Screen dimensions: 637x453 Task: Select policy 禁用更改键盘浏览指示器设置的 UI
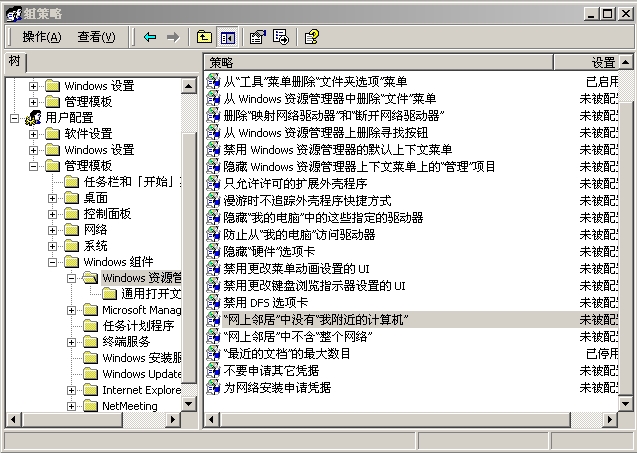click(x=314, y=286)
